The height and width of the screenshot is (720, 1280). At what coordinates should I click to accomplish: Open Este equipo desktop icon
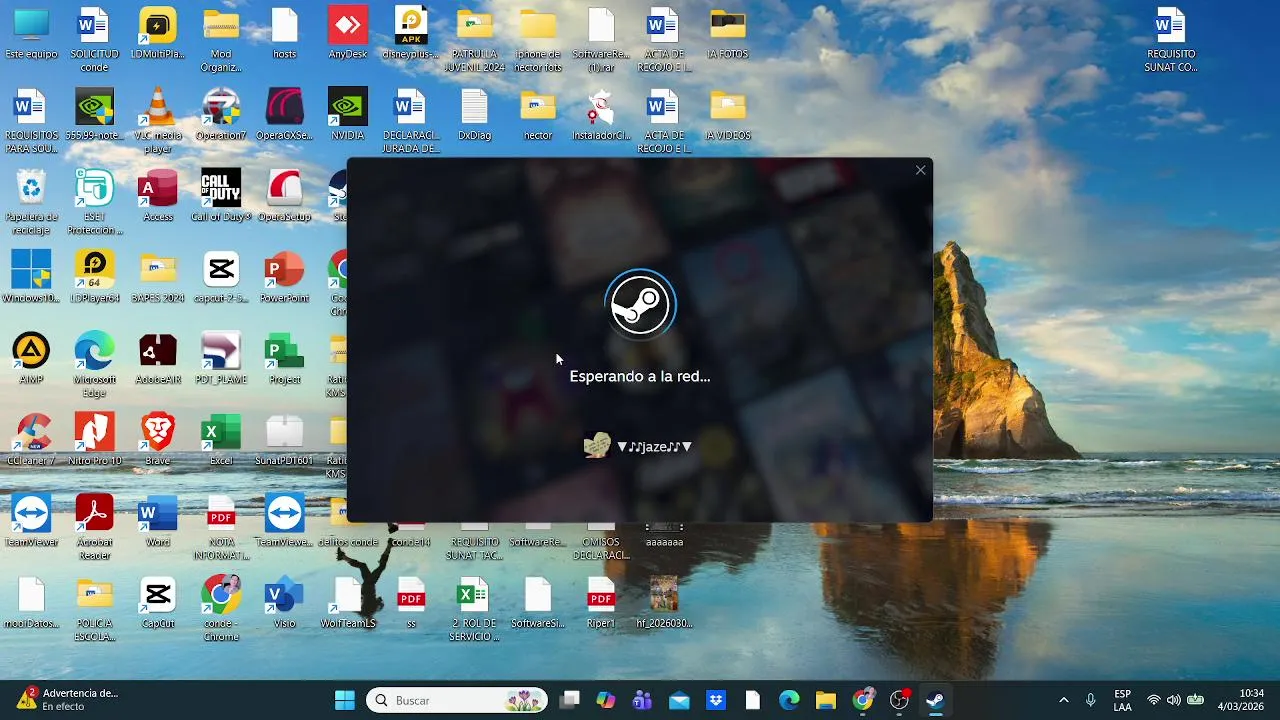point(31,35)
